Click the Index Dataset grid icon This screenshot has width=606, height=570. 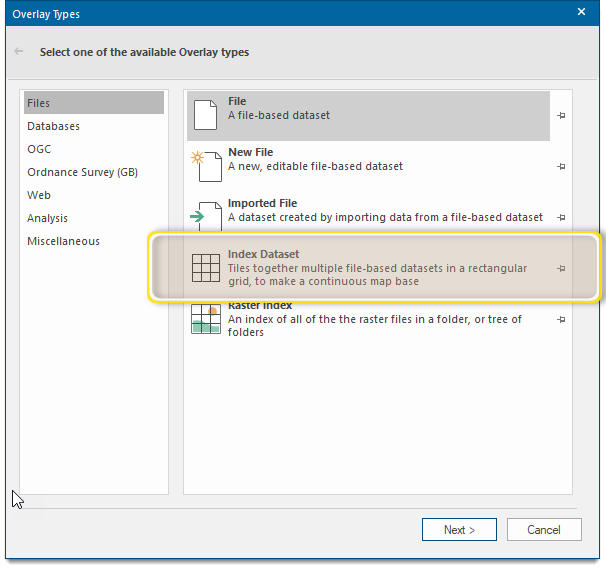(206, 268)
